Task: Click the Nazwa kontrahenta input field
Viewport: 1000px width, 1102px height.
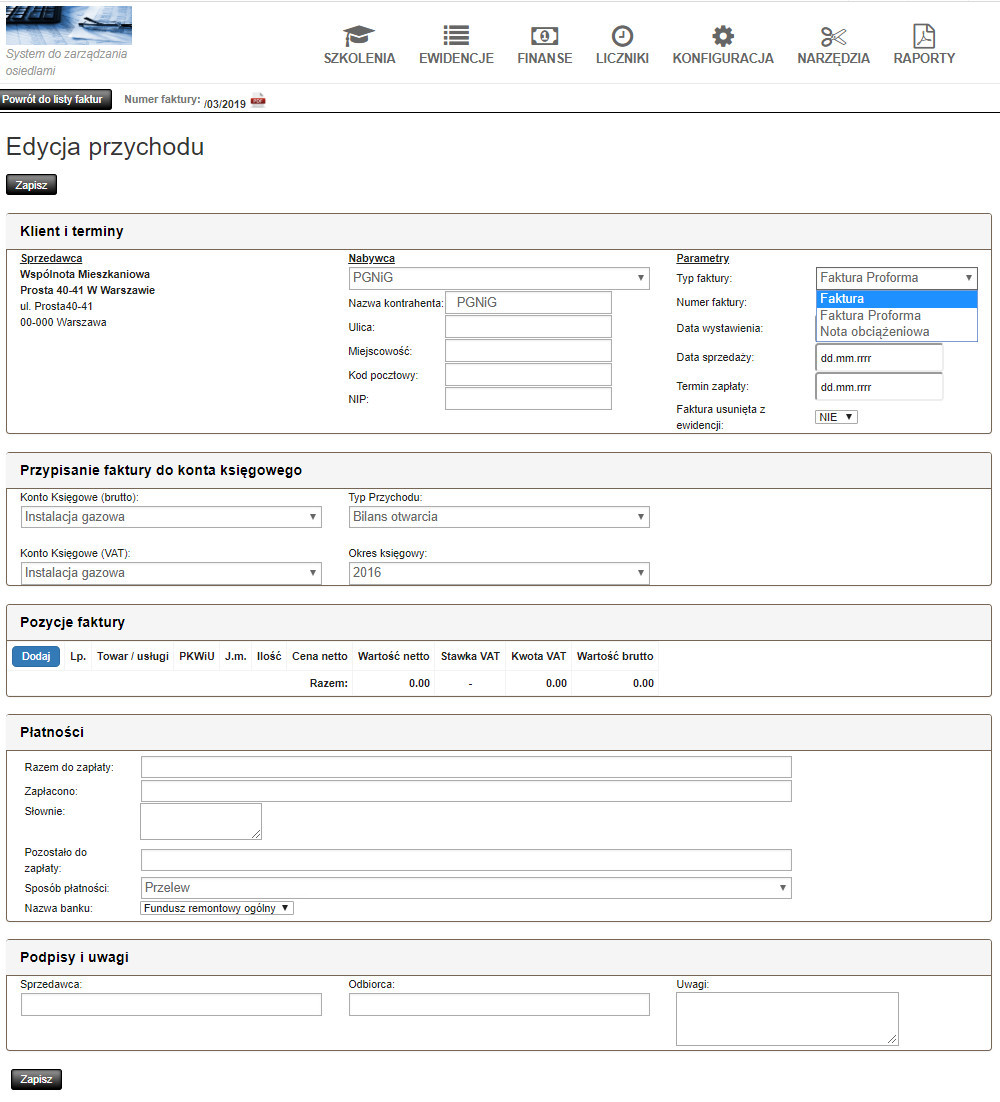Action: pos(528,302)
